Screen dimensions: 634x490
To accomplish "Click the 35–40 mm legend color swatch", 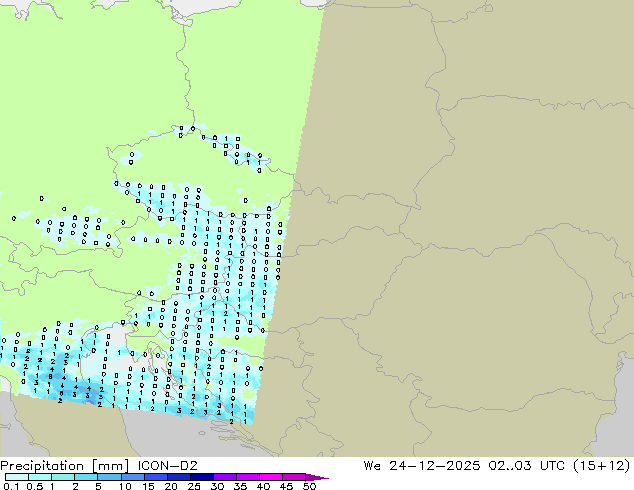I will click(247, 477).
